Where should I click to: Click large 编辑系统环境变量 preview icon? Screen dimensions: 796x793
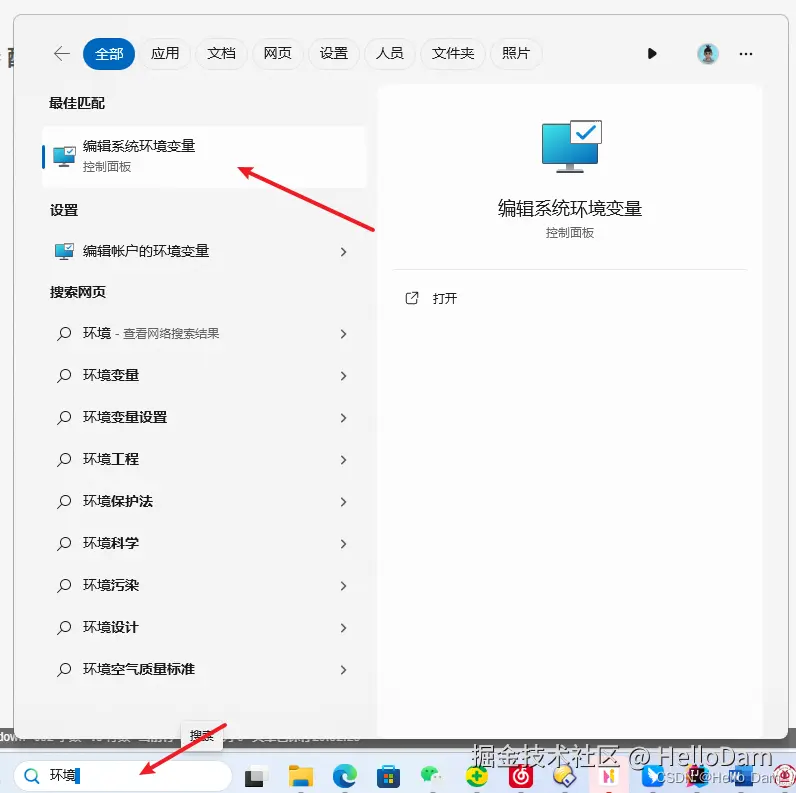[x=571, y=147]
